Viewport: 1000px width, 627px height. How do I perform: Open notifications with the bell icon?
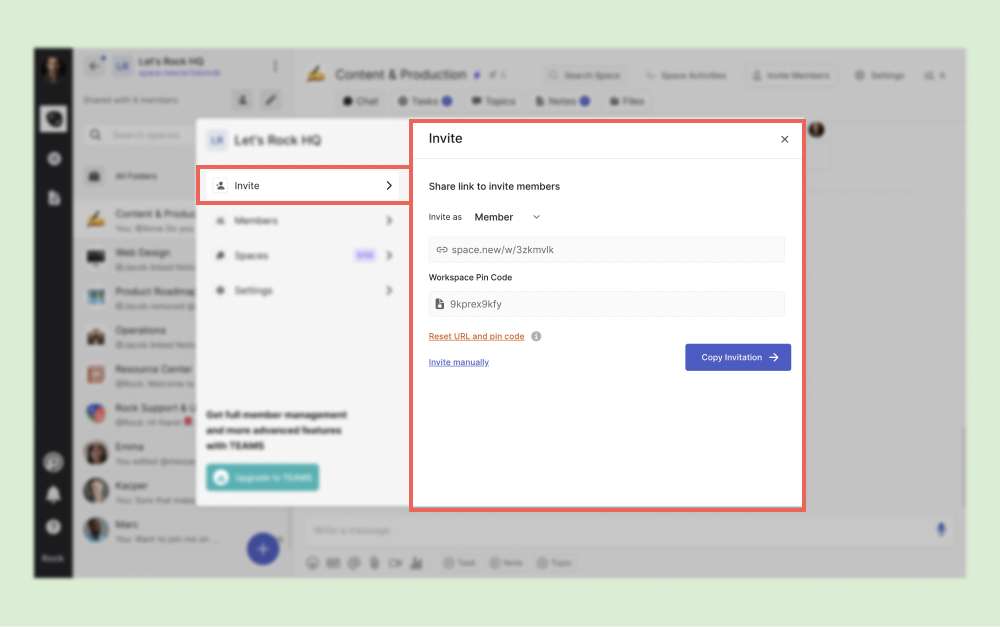[53, 494]
